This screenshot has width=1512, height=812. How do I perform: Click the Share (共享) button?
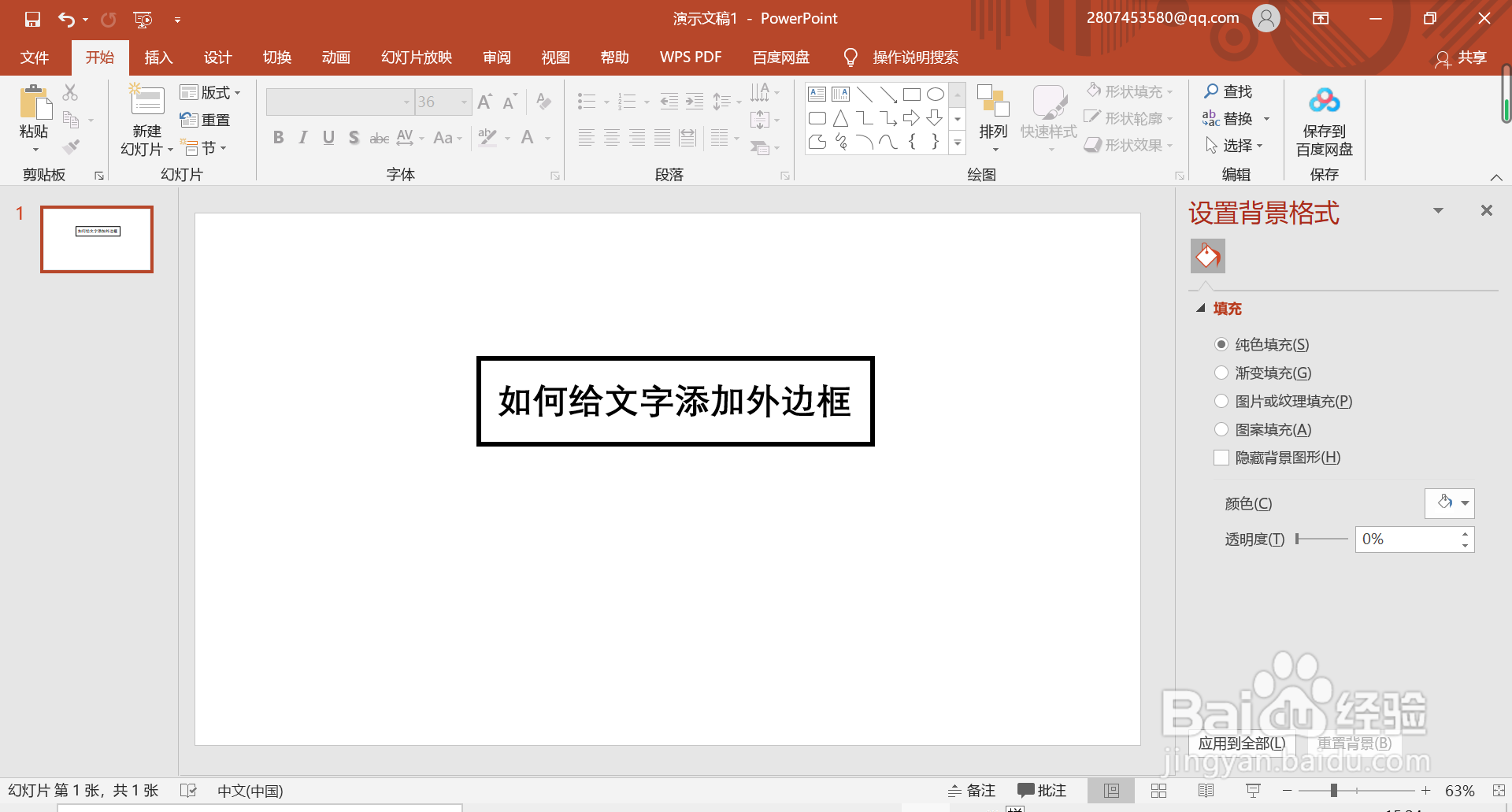point(1462,57)
